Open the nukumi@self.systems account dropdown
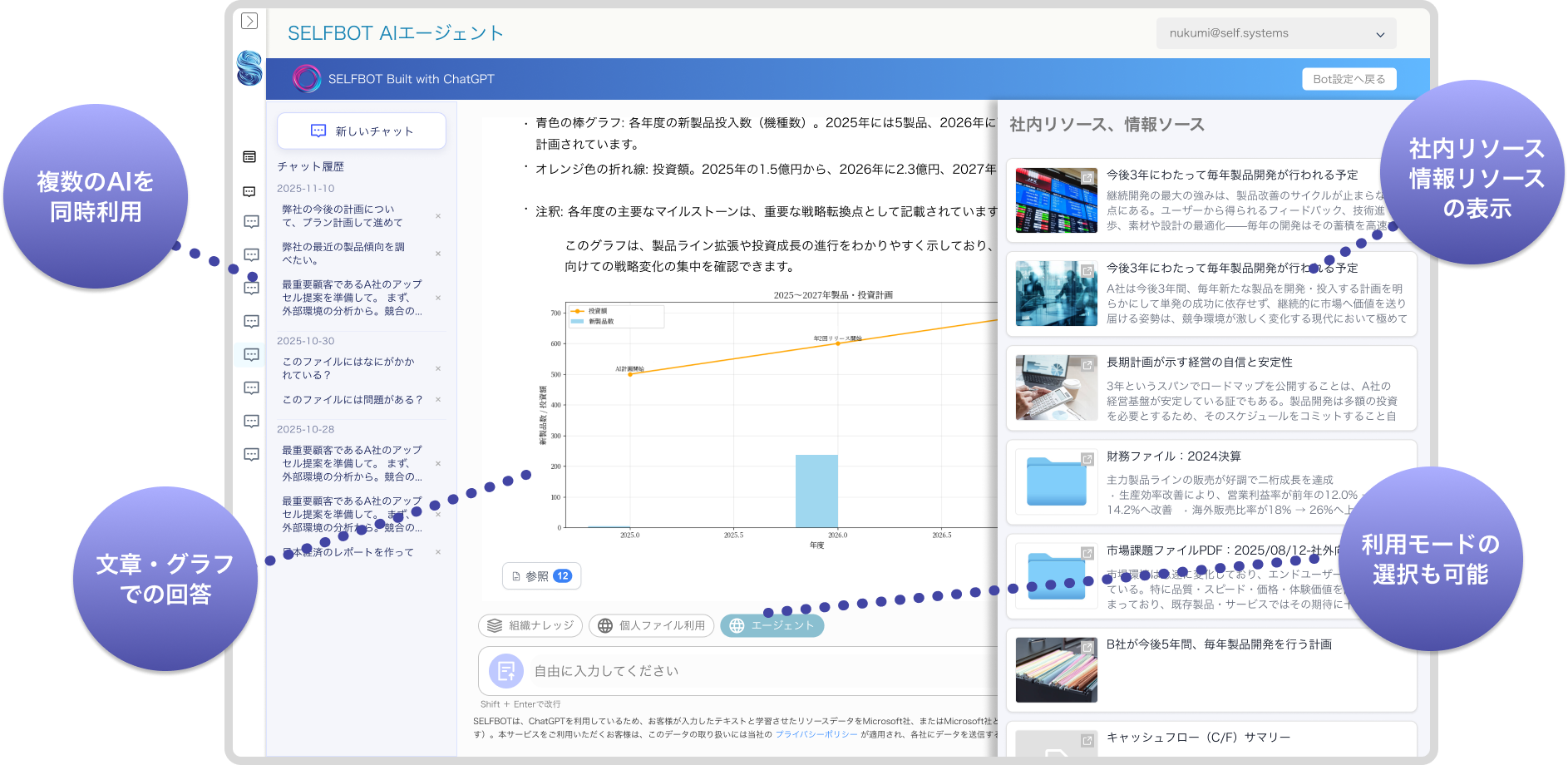Screen dimensions: 1568x765 1275,33
